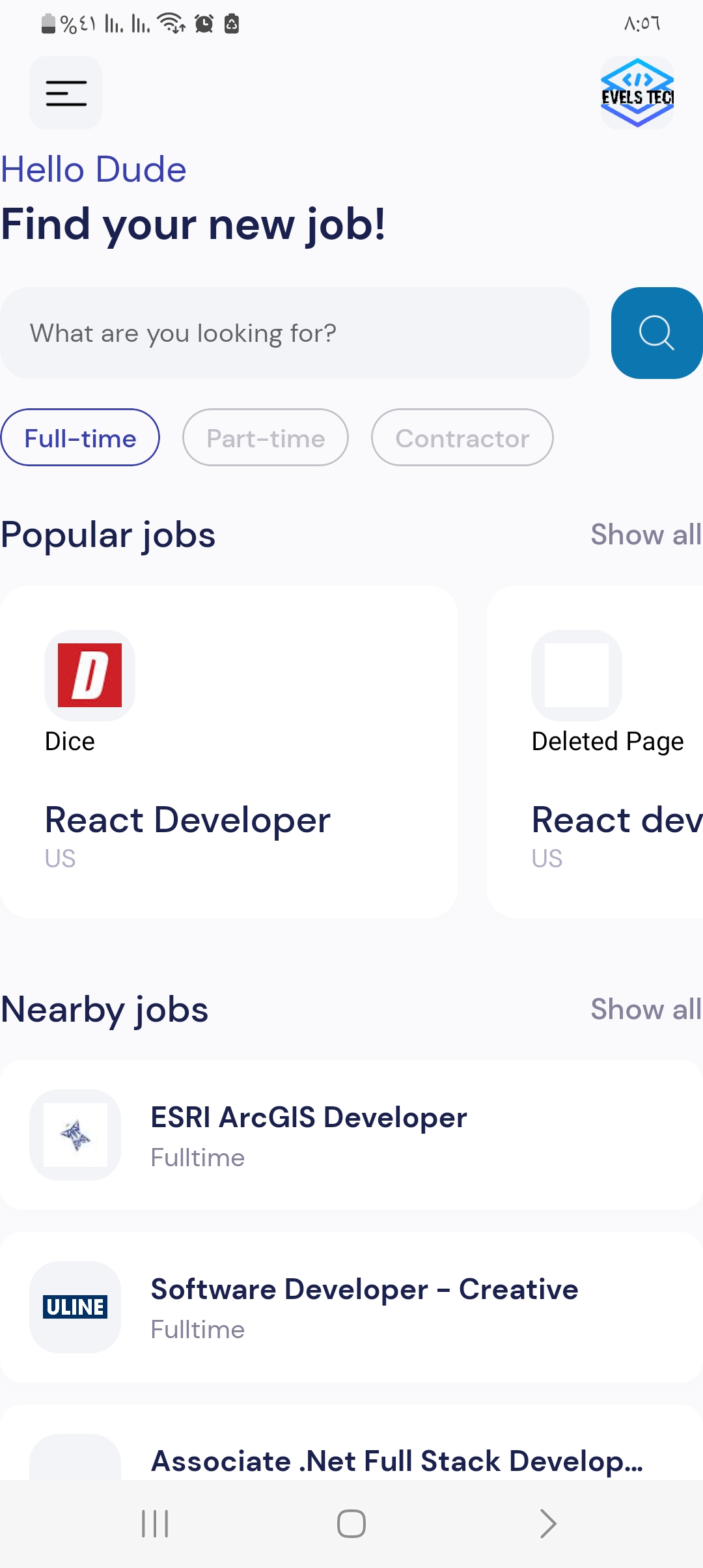Tap the ULINE company logo
This screenshot has width=703, height=1568.
76,1307
